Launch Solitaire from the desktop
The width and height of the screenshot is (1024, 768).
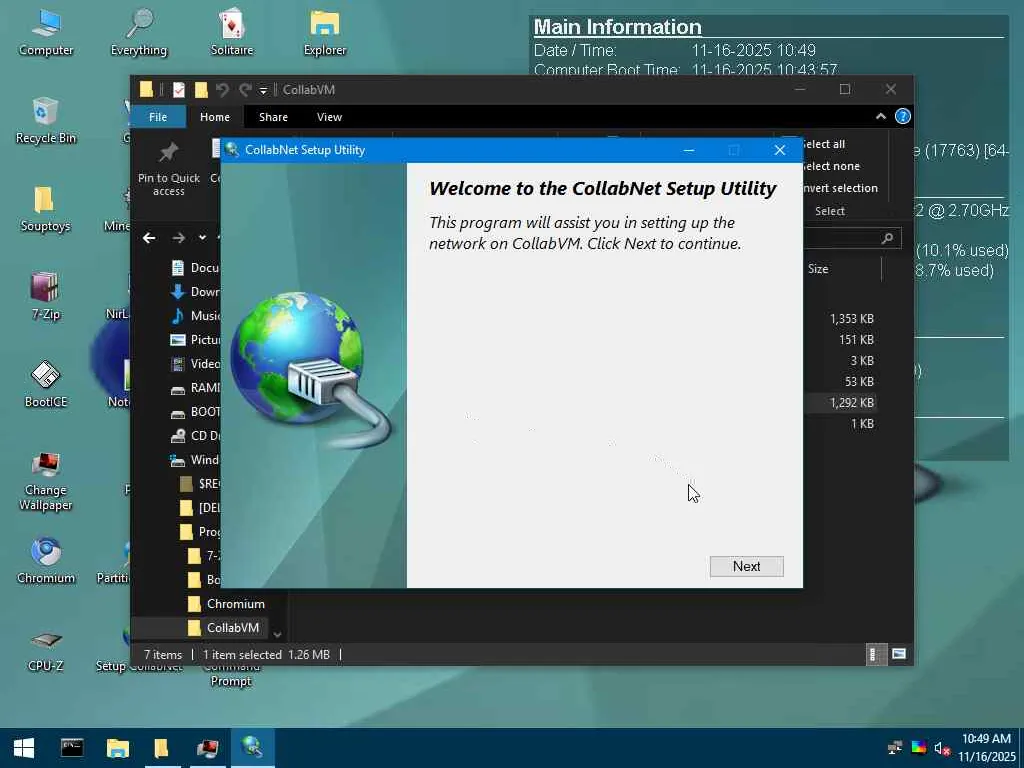pos(232,33)
